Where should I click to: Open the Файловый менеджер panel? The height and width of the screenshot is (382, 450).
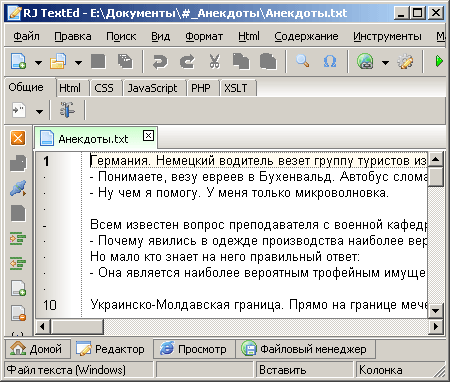tap(305, 349)
